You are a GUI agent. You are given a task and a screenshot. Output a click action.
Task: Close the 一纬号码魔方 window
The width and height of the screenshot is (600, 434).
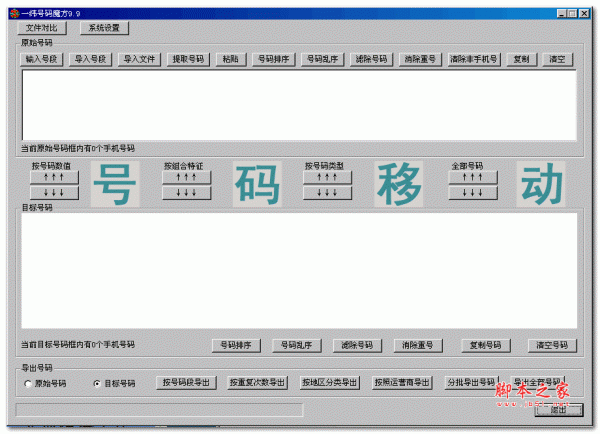click(x=584, y=14)
